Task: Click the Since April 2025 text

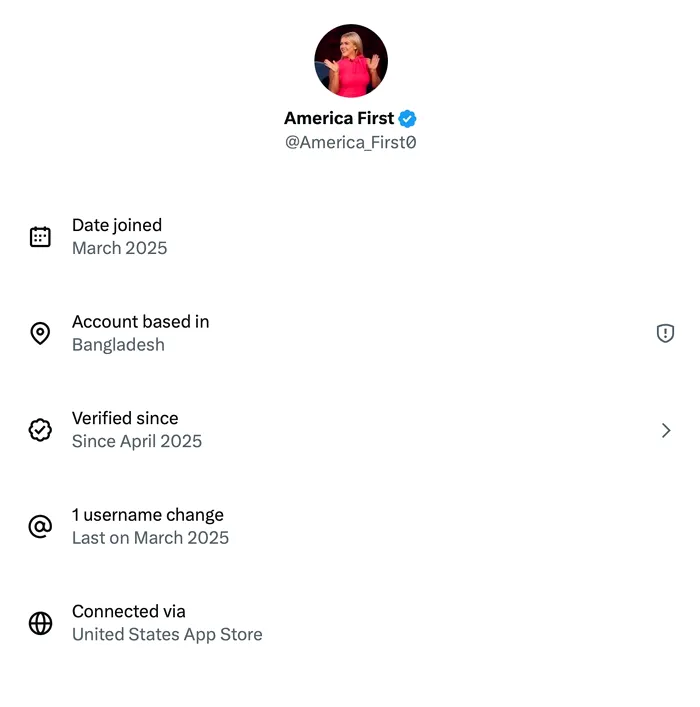Action: click(137, 441)
